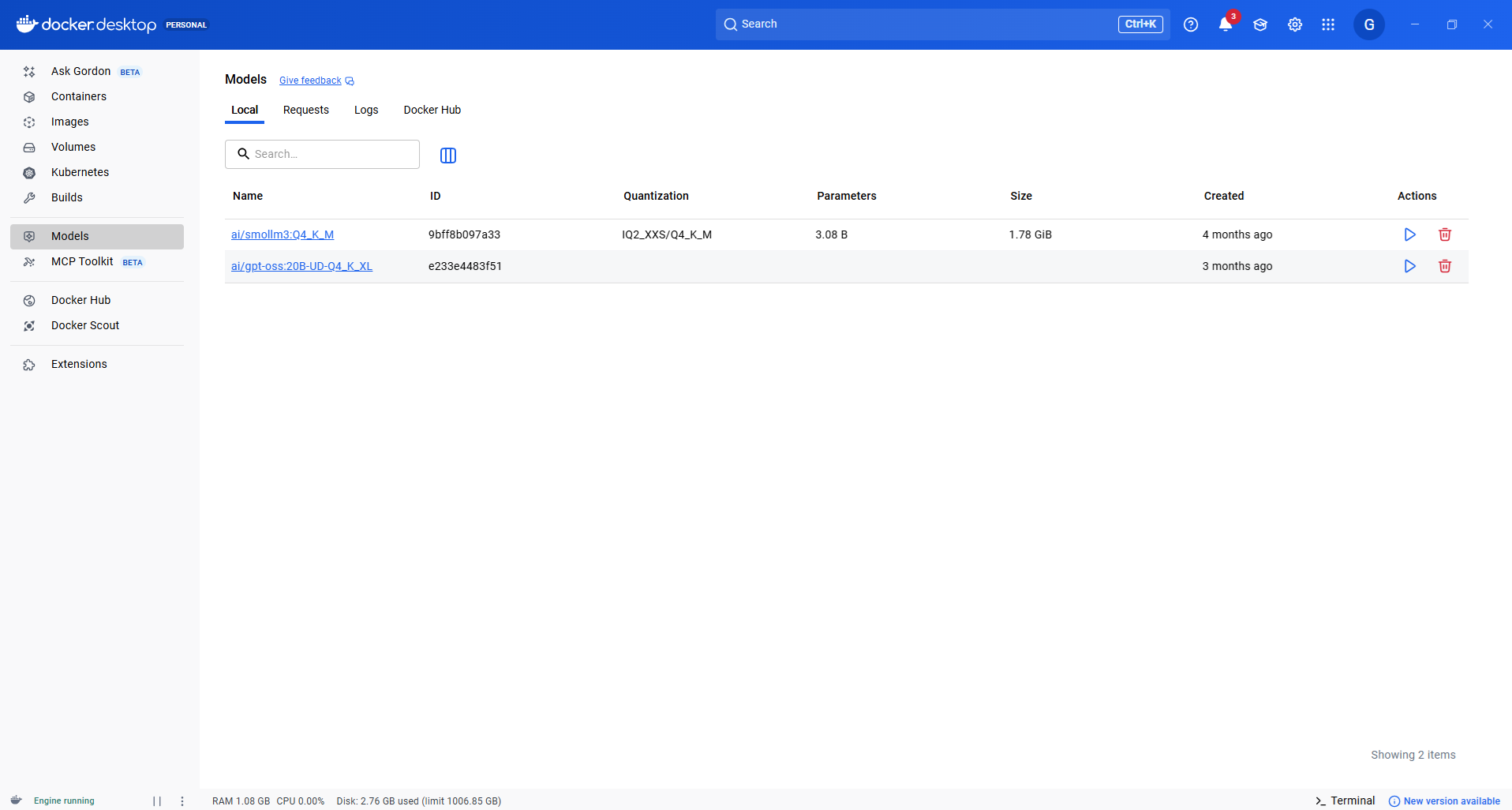Run the ai/gpt-oss:20B-UD-Q4_K_XL model
Viewport: 1512px width, 810px height.
point(1410,266)
